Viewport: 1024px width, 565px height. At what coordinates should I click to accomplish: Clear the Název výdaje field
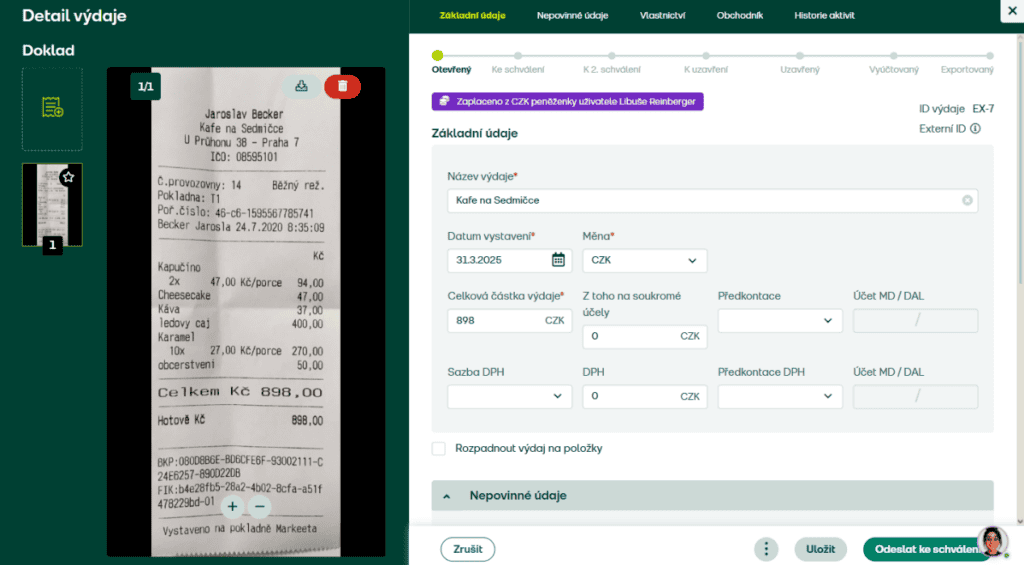pos(967,200)
